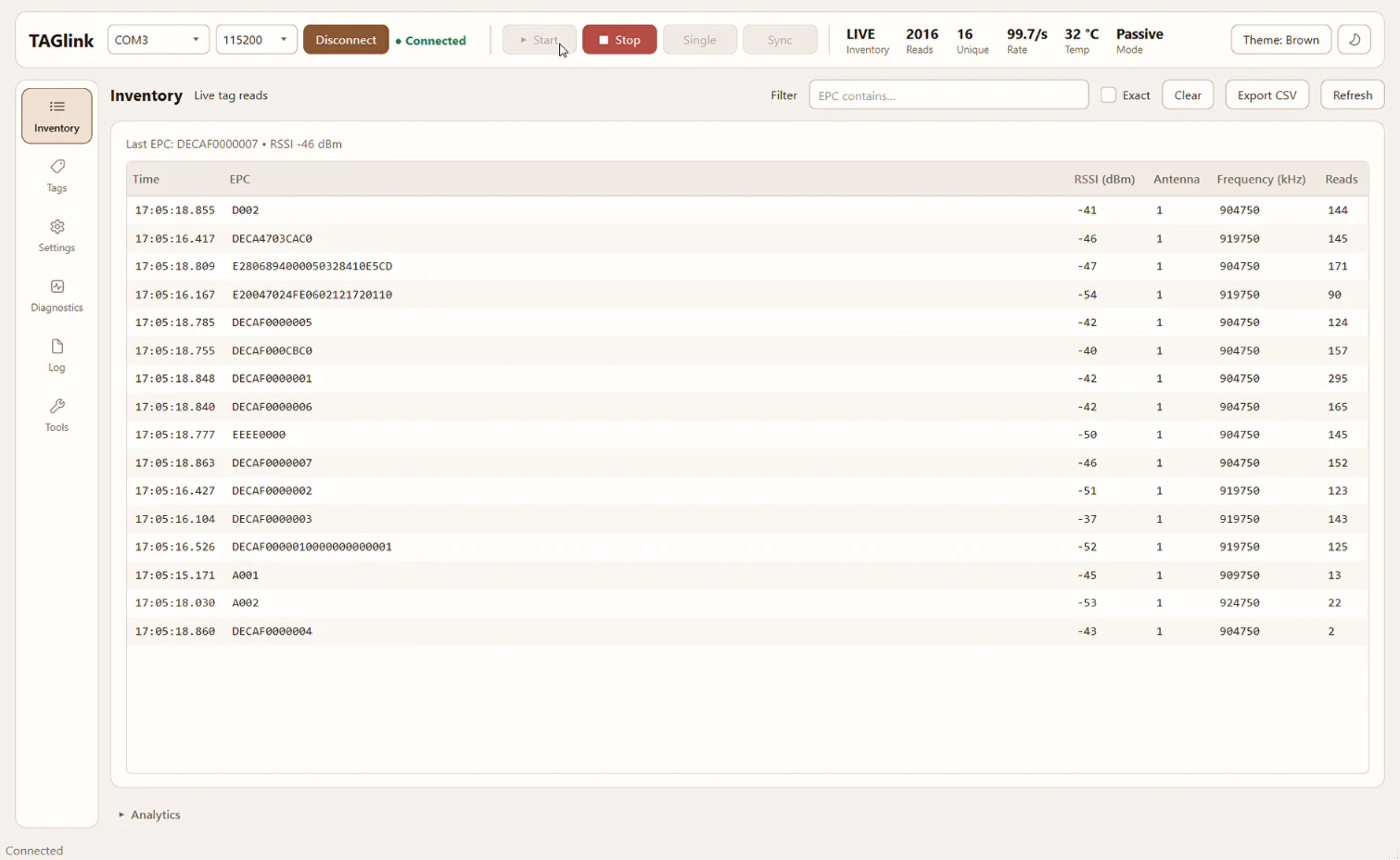Click the Sync button
The height and width of the screenshot is (860, 1400).
780,40
